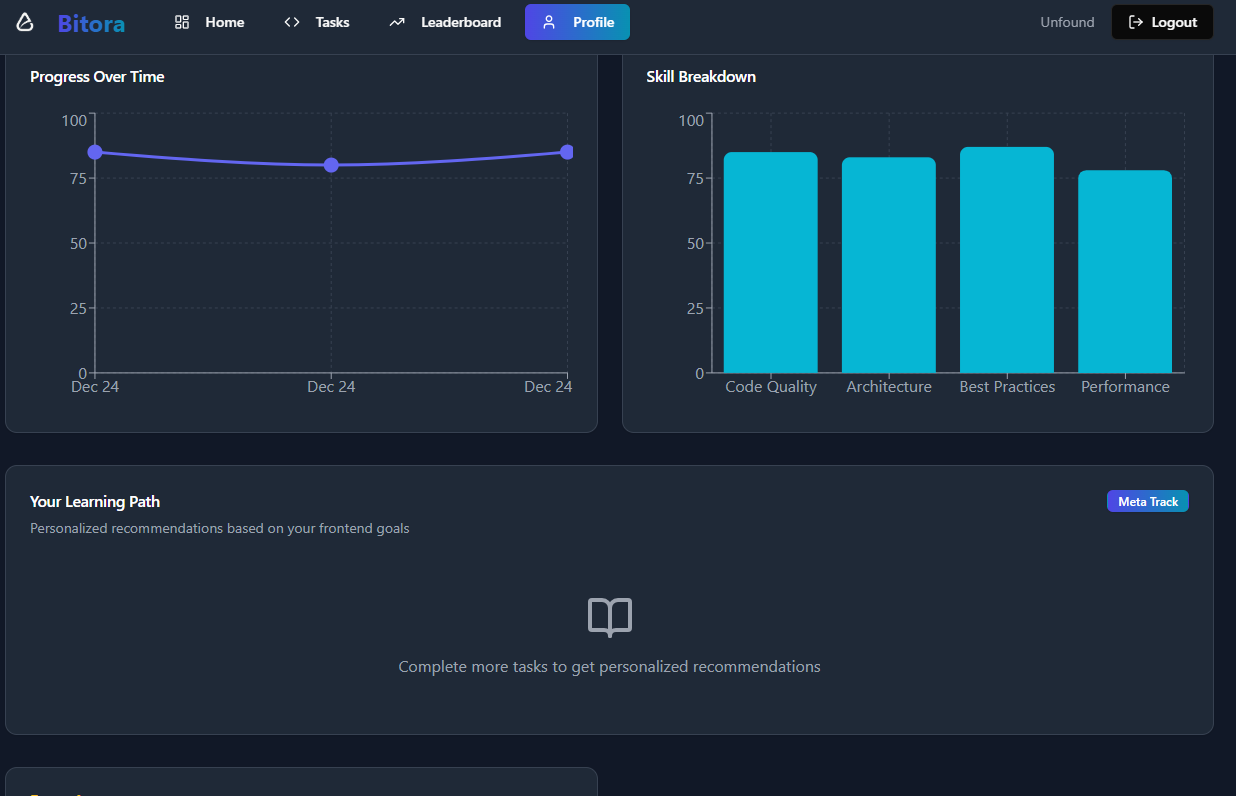Click the Performance bar on the chart
Screen dimensions: 1236x796
click(x=1124, y=270)
